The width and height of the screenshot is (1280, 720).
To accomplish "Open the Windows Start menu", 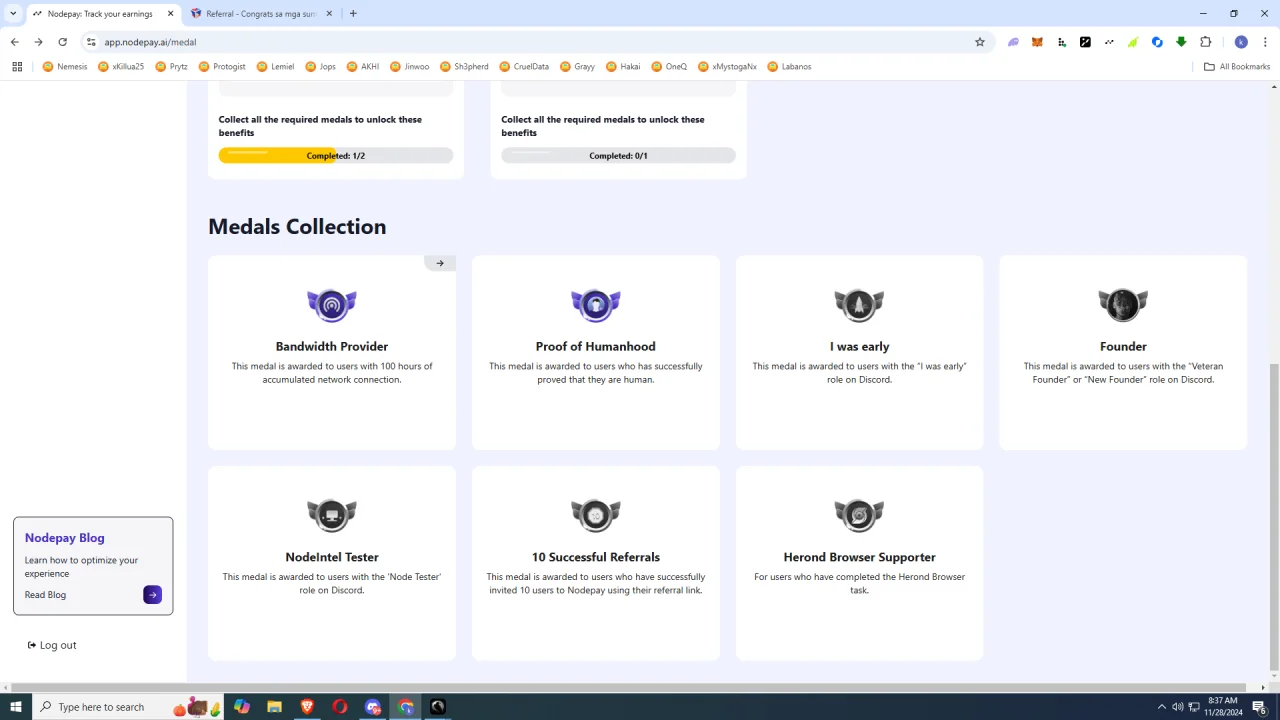I will [16, 707].
